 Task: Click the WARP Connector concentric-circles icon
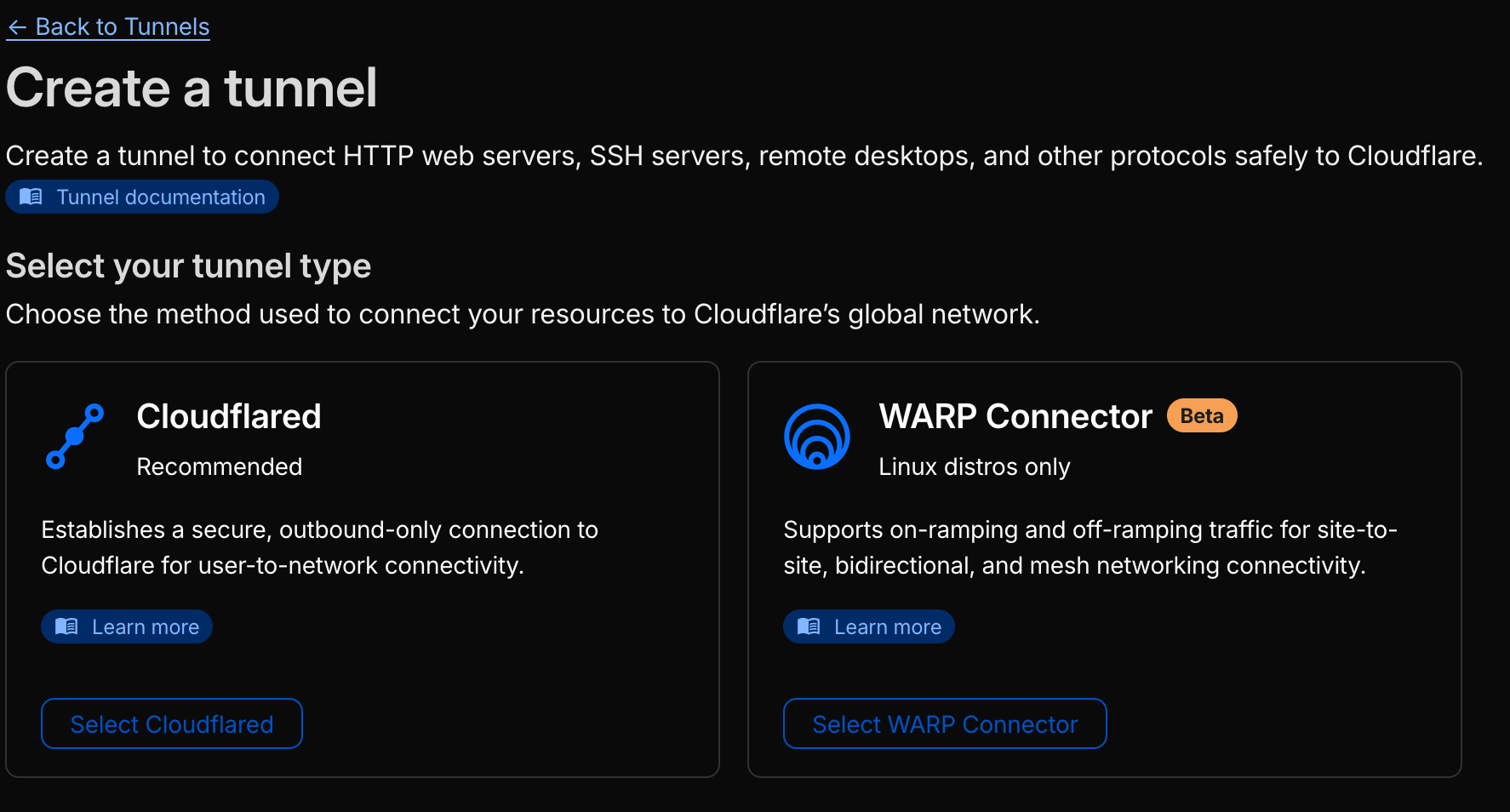click(x=816, y=437)
